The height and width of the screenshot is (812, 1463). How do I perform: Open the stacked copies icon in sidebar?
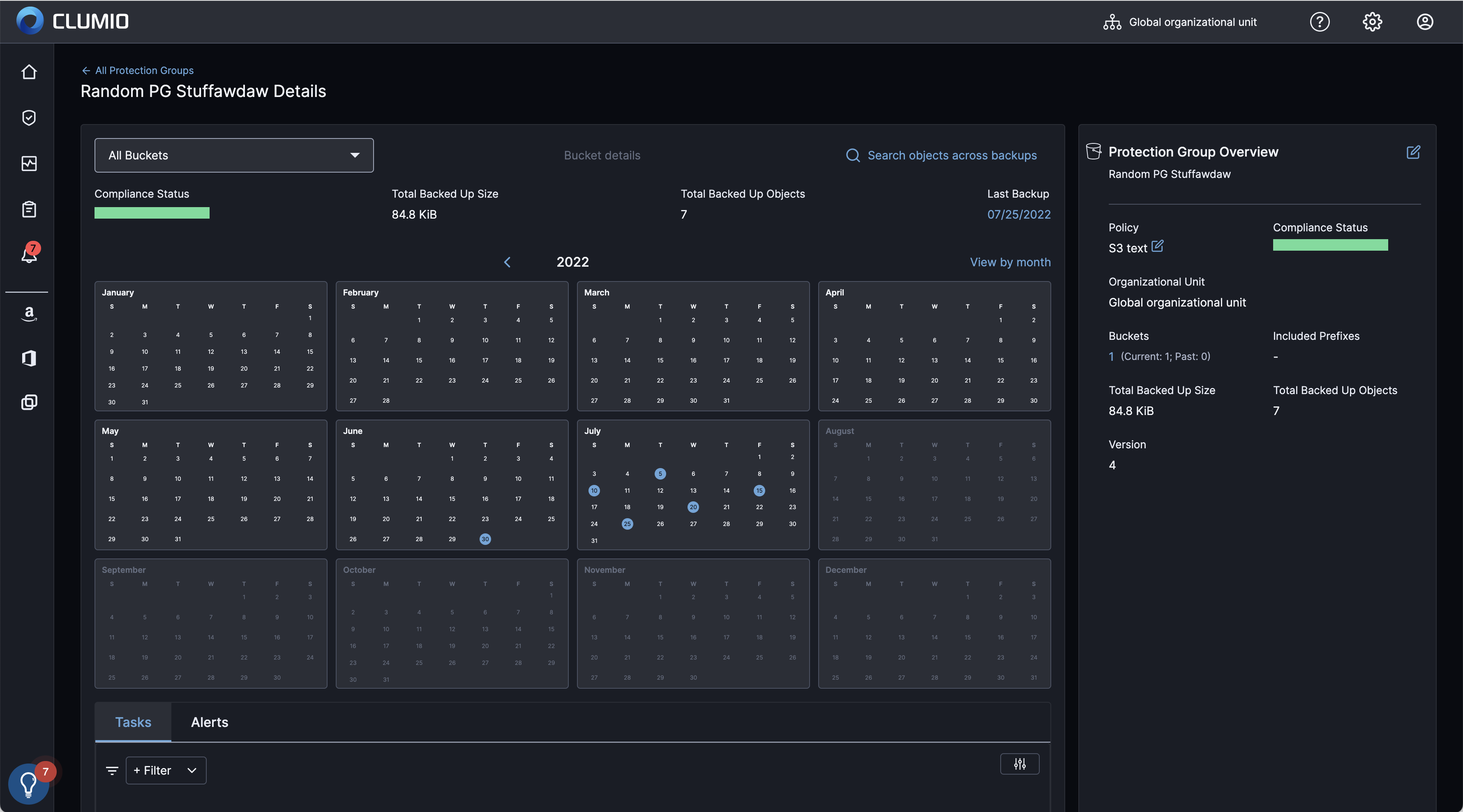point(29,403)
